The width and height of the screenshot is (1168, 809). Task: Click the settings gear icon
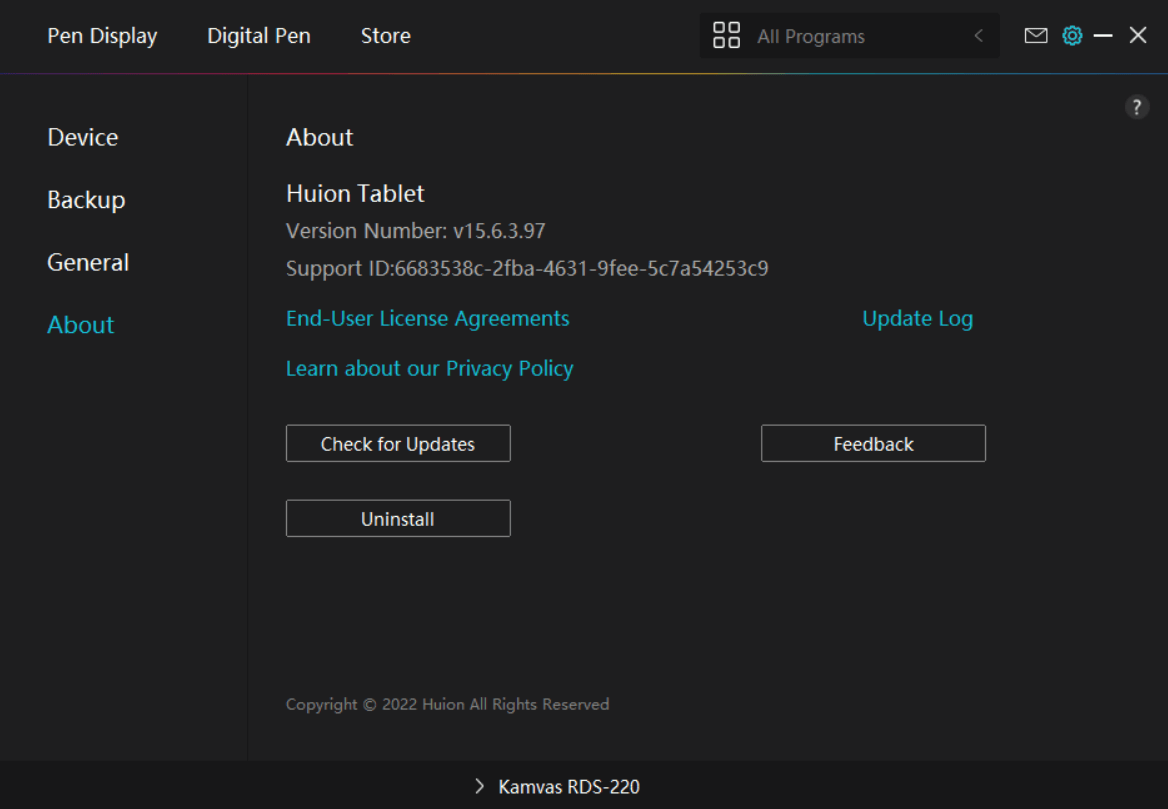pyautogui.click(x=1072, y=35)
